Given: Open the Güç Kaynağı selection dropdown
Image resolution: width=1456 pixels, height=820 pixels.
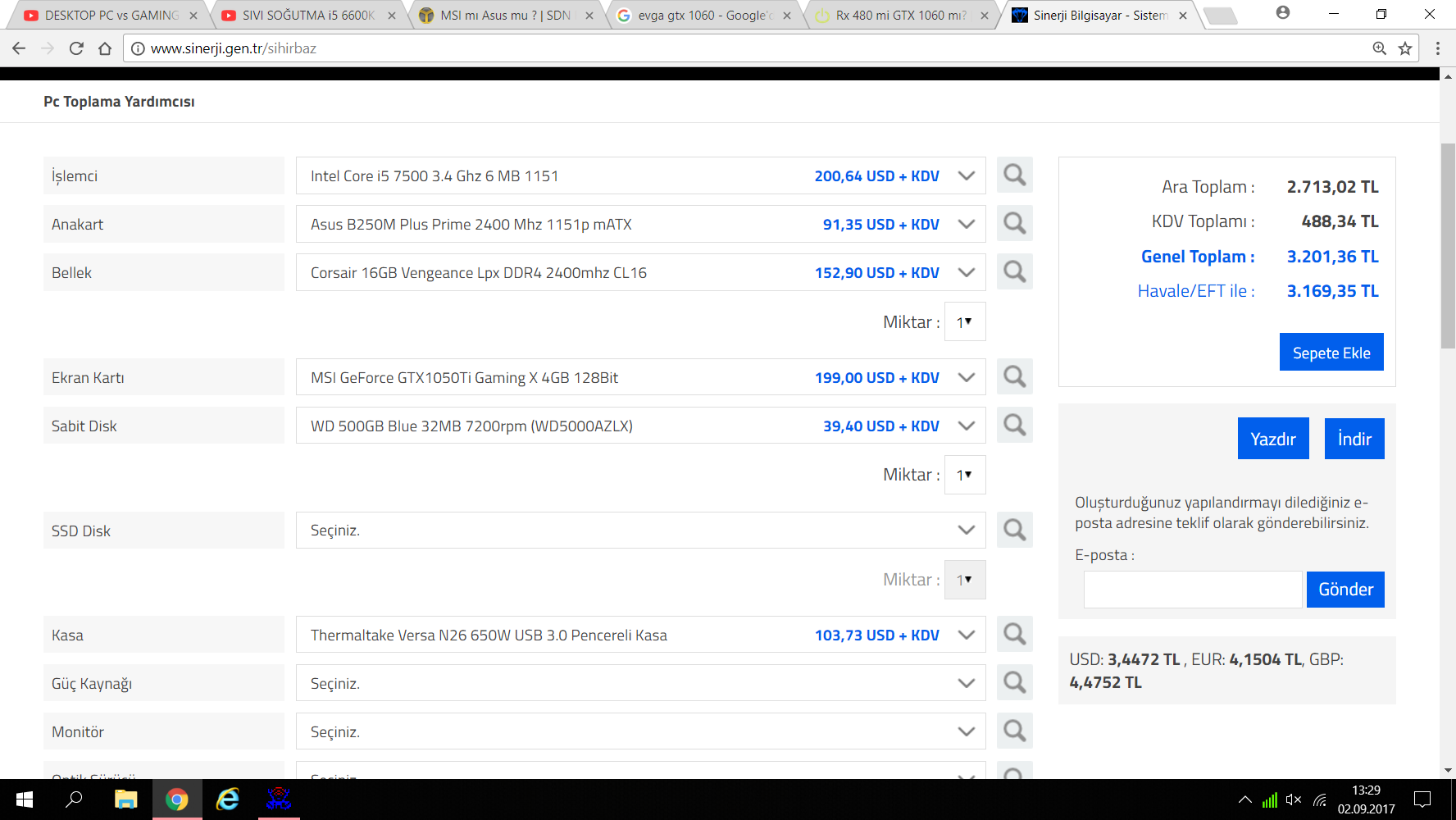Looking at the screenshot, I should (x=640, y=683).
